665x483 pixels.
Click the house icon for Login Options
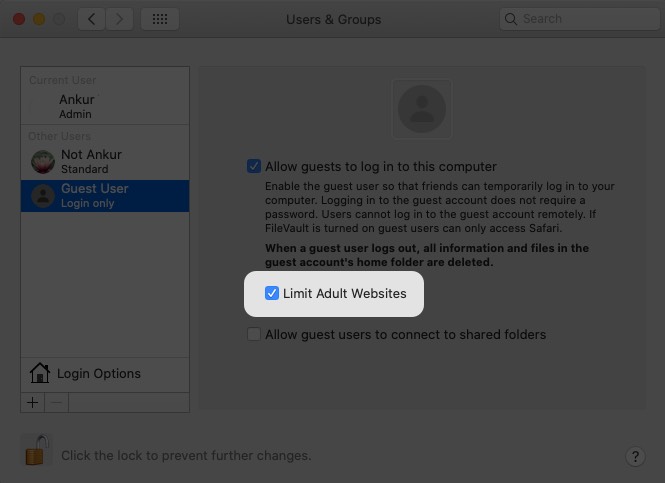pyautogui.click(x=39, y=373)
